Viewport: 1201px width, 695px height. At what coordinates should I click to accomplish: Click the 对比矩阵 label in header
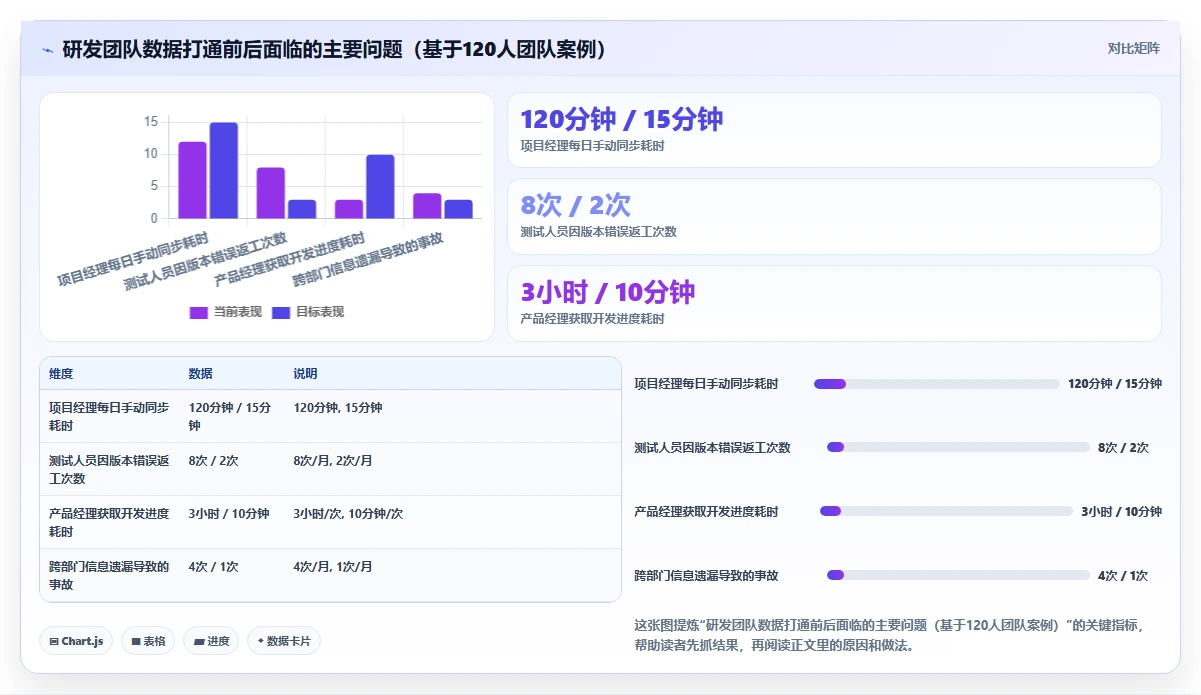1133,48
